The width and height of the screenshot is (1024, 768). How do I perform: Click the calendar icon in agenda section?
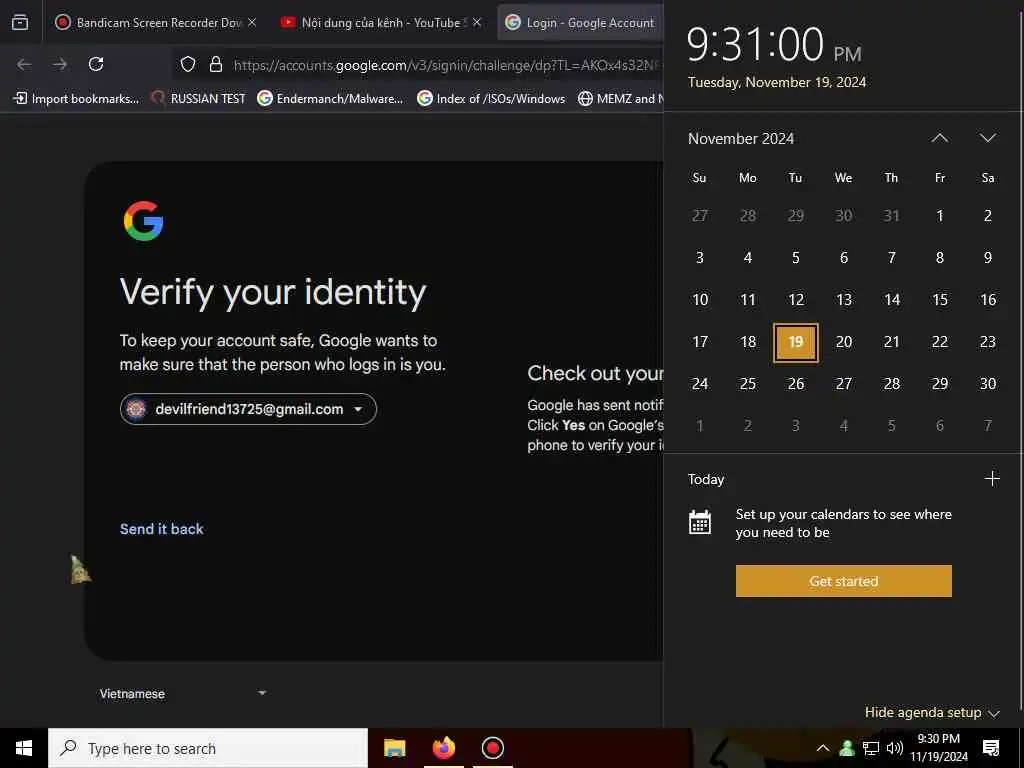(x=699, y=522)
